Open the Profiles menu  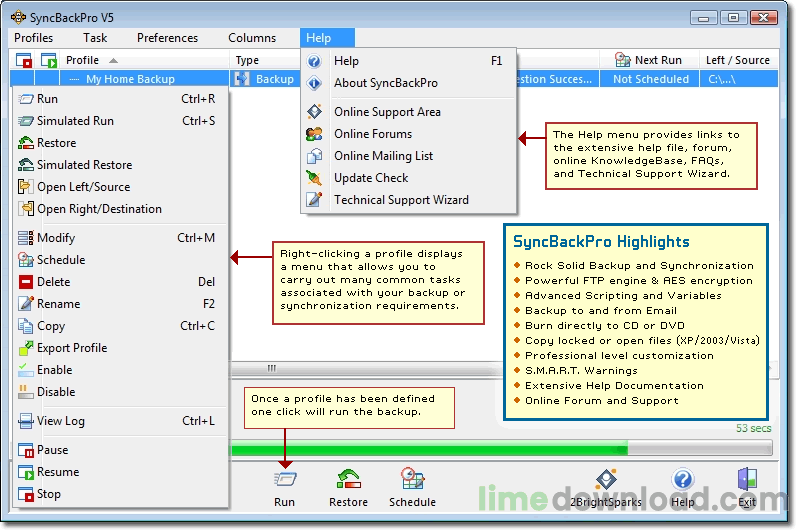coord(34,38)
